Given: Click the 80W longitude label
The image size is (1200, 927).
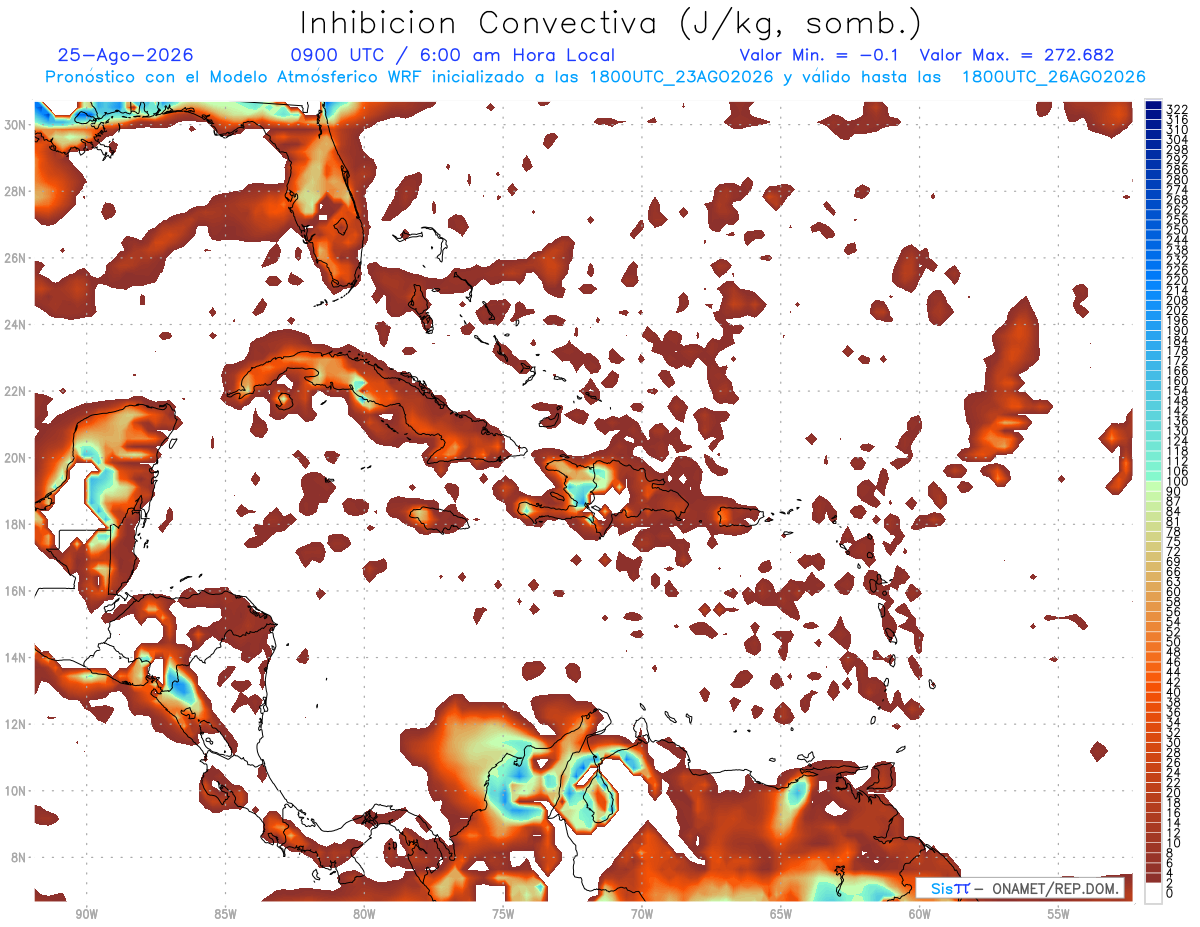Looking at the screenshot, I should coord(364,914).
